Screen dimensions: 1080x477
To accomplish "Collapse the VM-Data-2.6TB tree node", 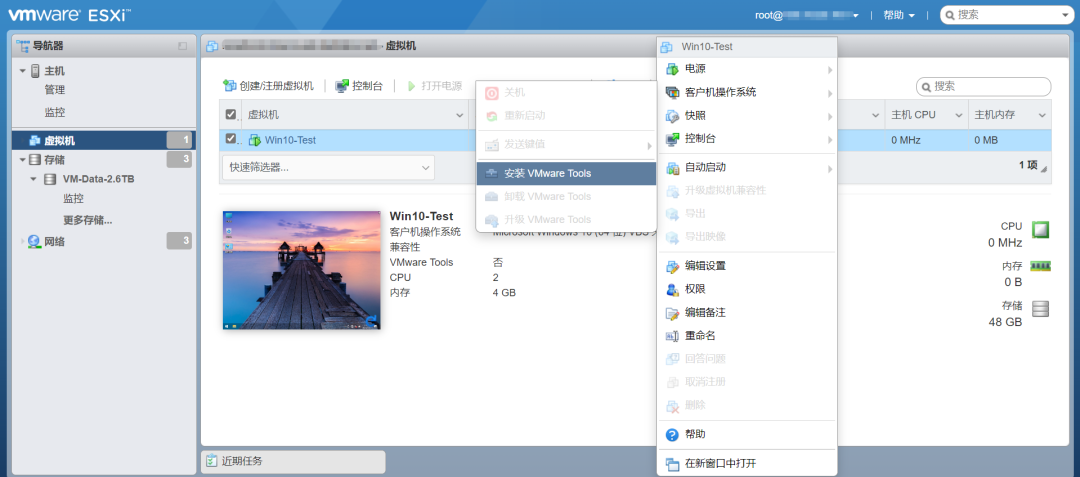I will tap(34, 179).
